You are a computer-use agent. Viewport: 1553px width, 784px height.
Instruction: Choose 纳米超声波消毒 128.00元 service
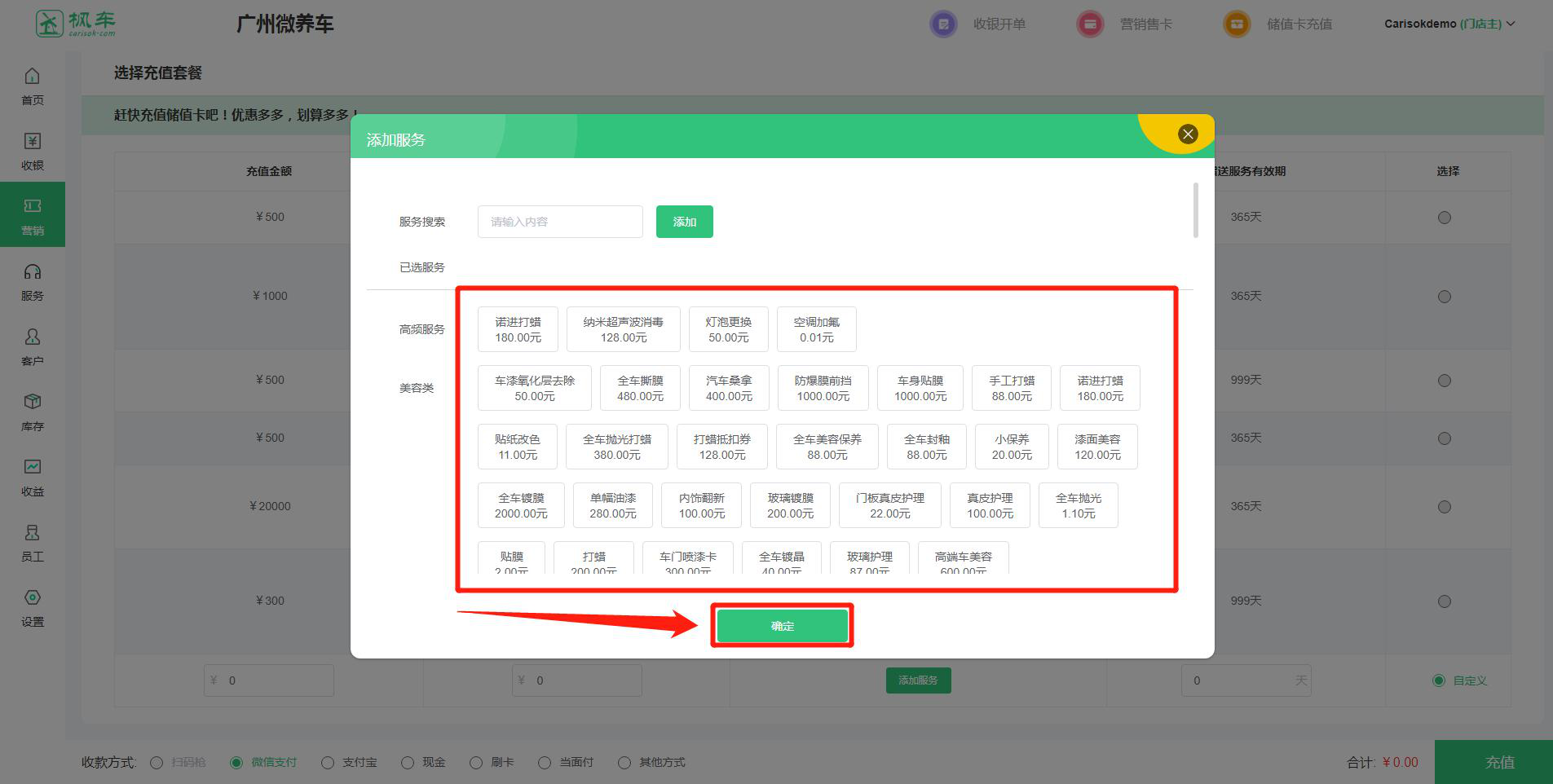[x=624, y=329]
